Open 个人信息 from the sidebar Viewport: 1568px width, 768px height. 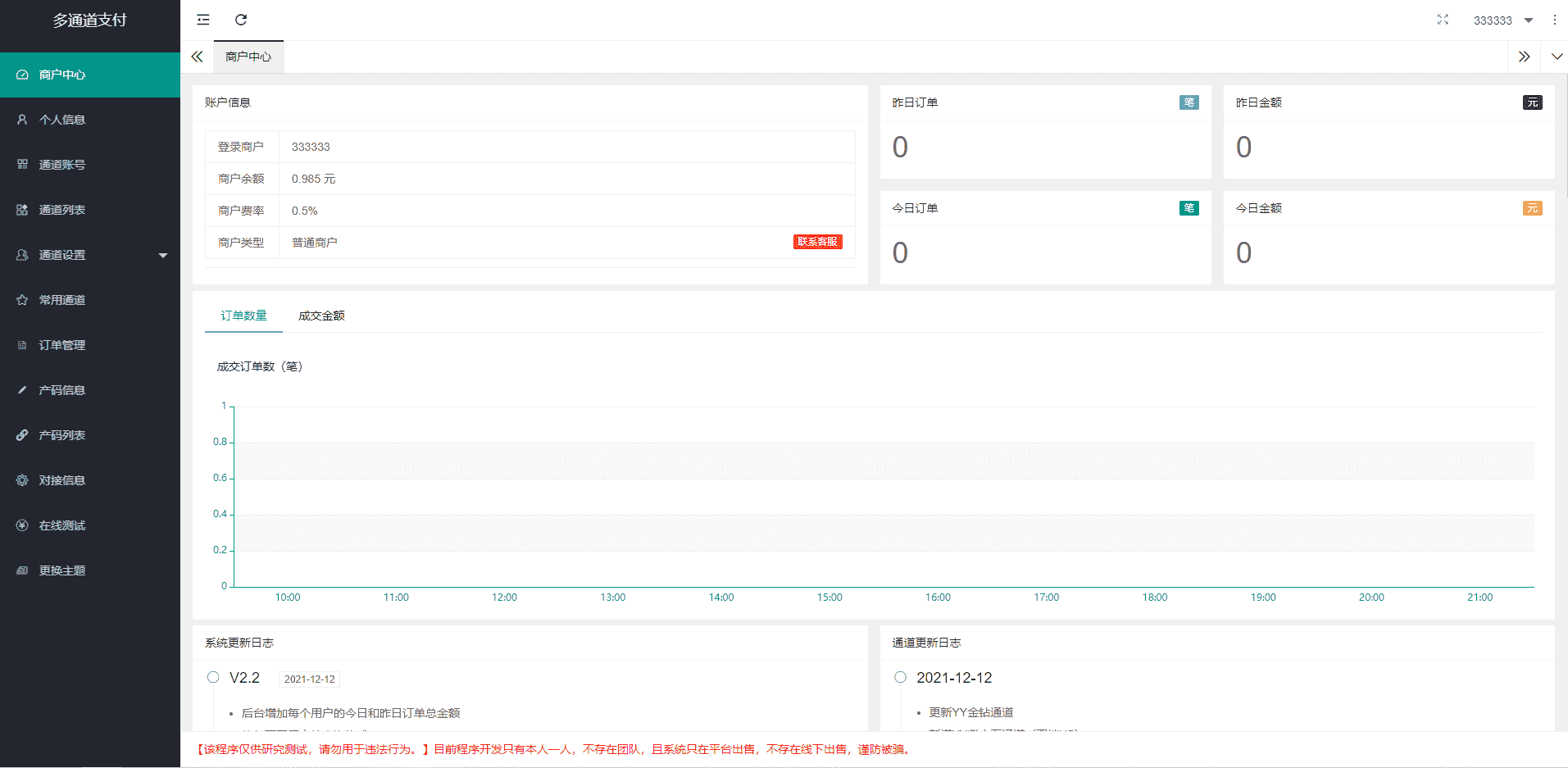pyautogui.click(x=62, y=120)
